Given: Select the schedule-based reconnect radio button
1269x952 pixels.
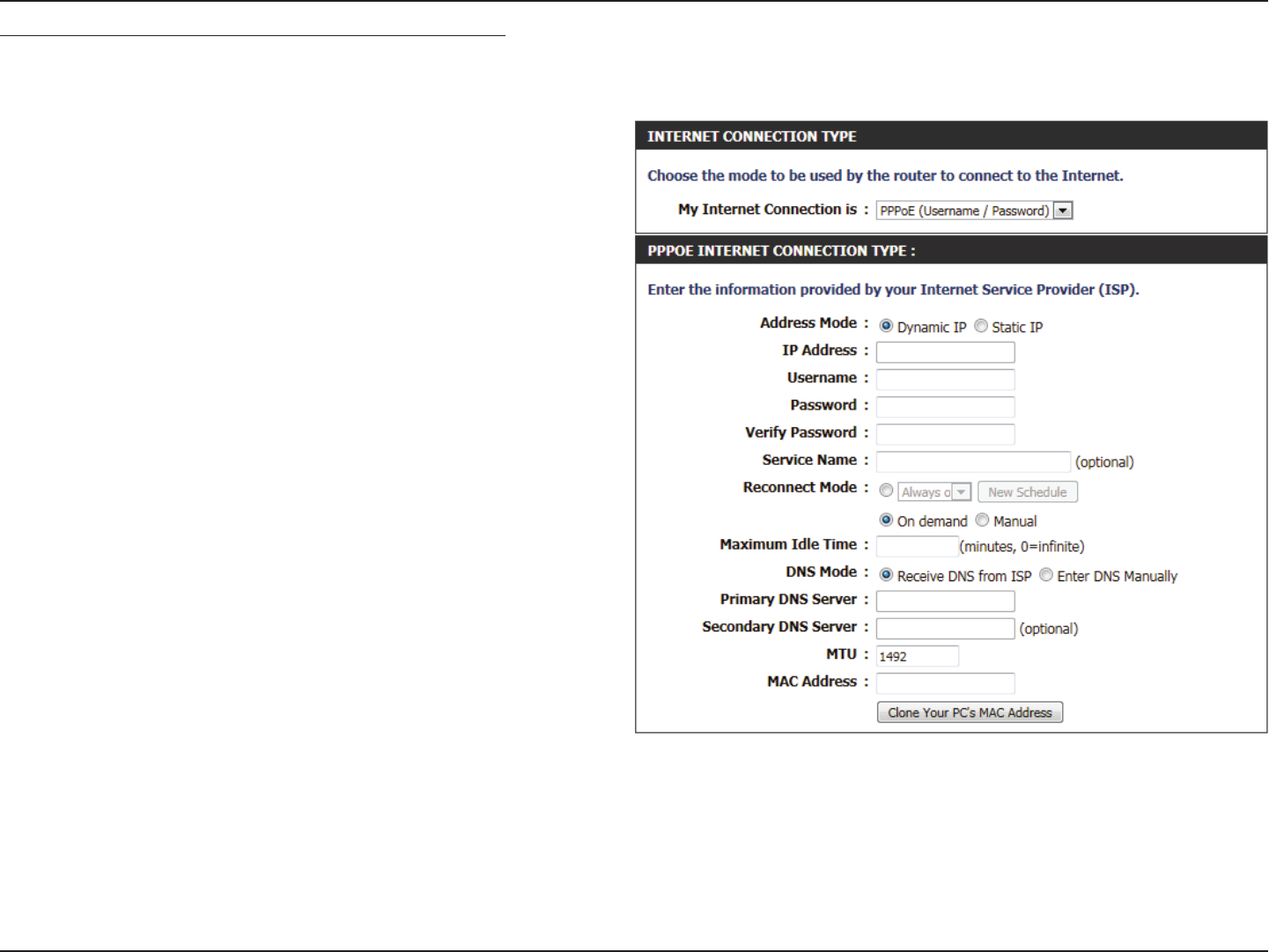Looking at the screenshot, I should pyautogui.click(x=887, y=491).
